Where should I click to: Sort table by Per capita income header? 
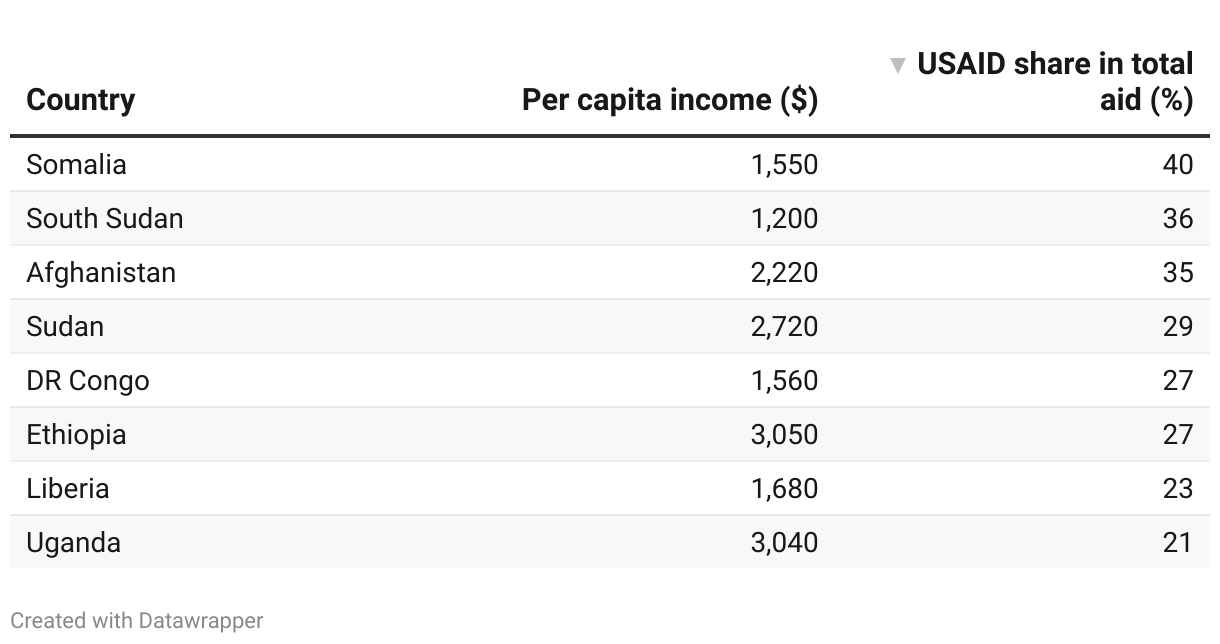669,100
